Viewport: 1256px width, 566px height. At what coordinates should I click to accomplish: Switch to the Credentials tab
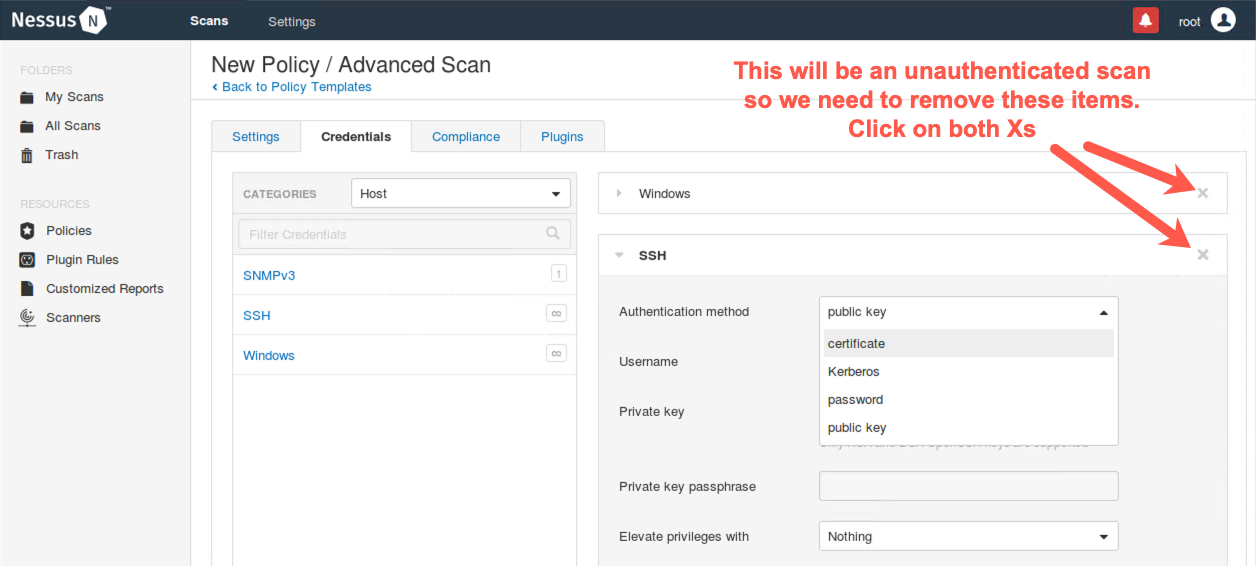[356, 136]
